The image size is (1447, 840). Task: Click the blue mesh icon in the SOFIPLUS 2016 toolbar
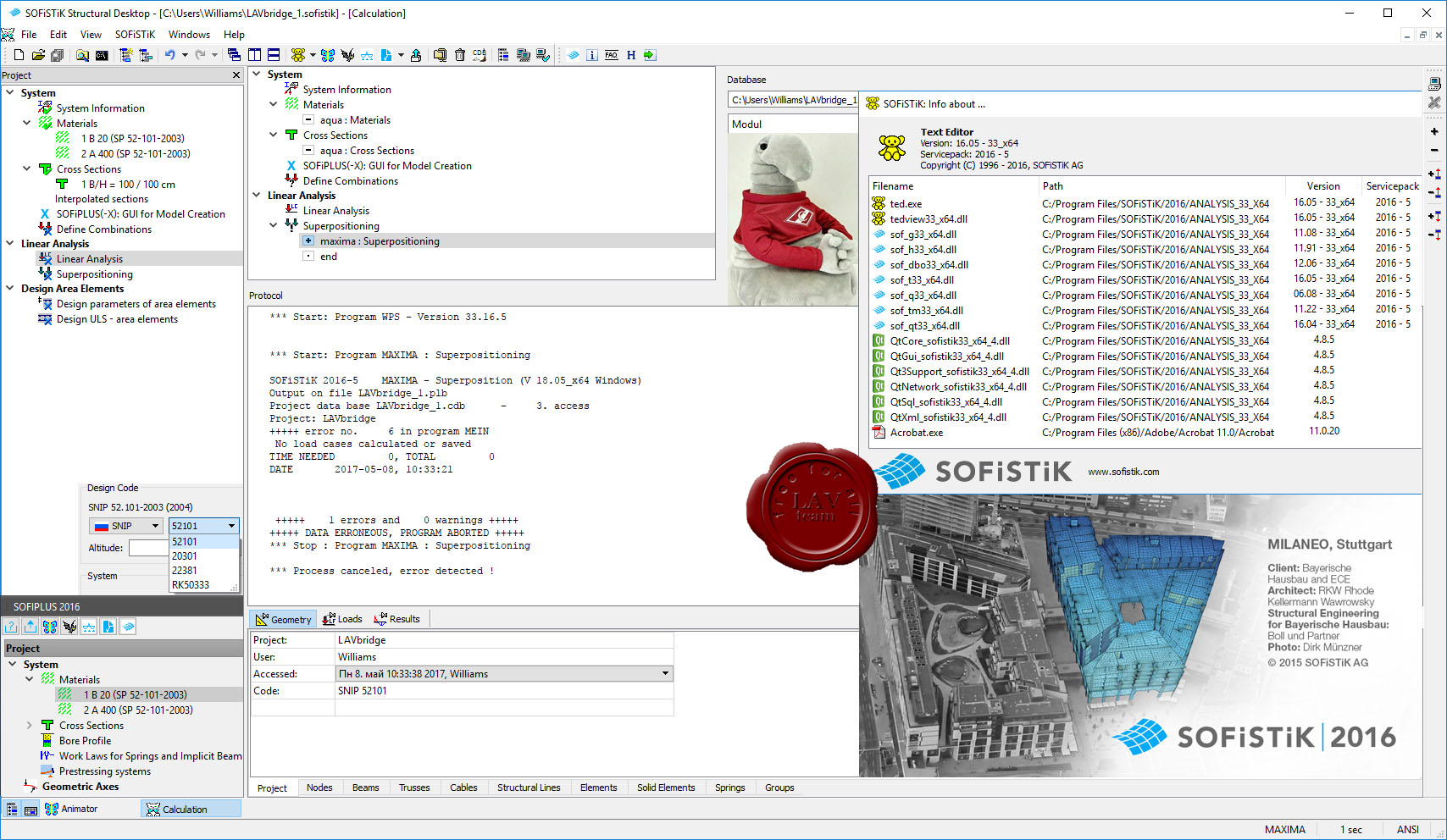[x=128, y=627]
